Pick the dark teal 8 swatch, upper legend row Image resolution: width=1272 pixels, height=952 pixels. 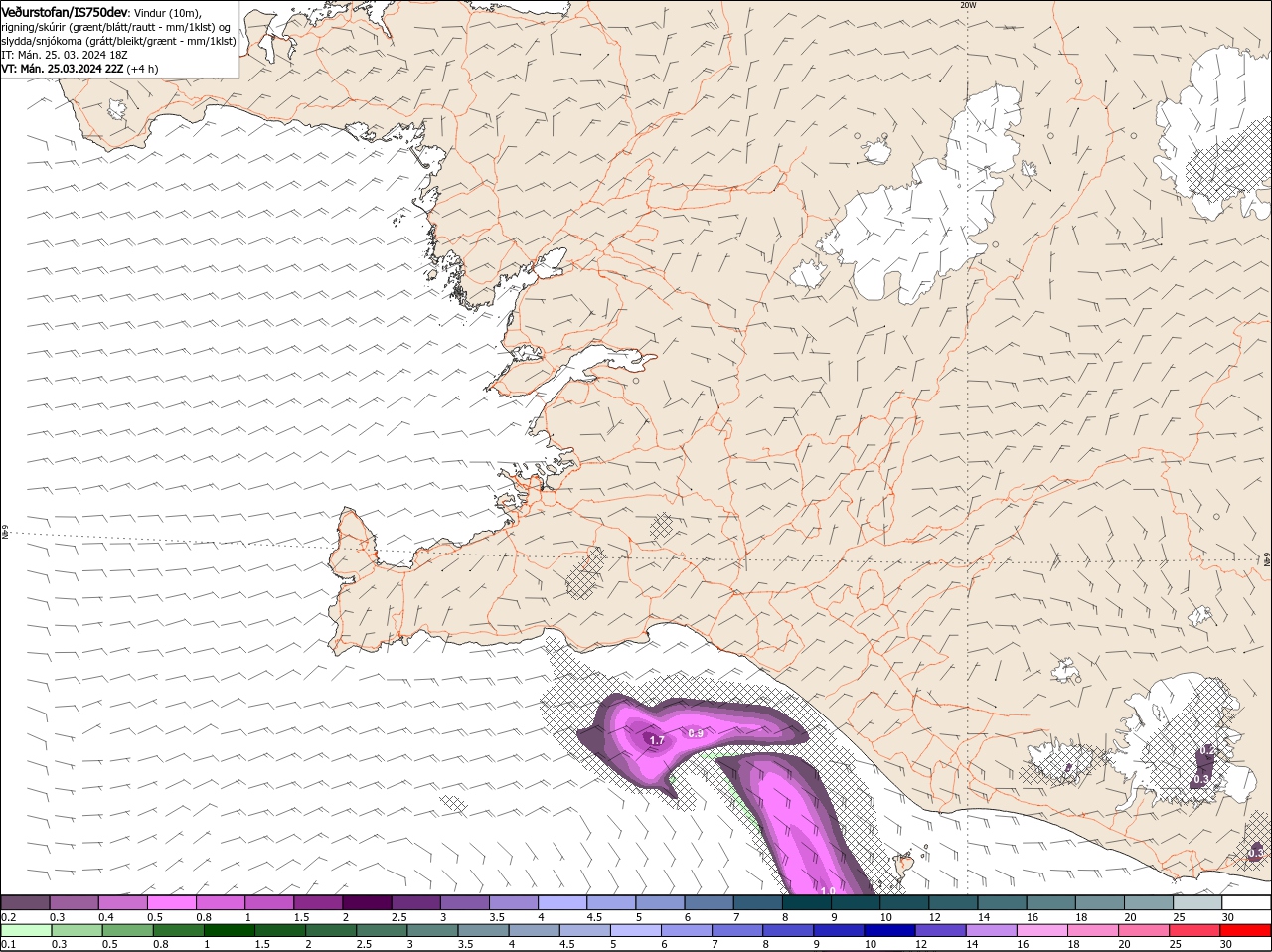point(806,902)
